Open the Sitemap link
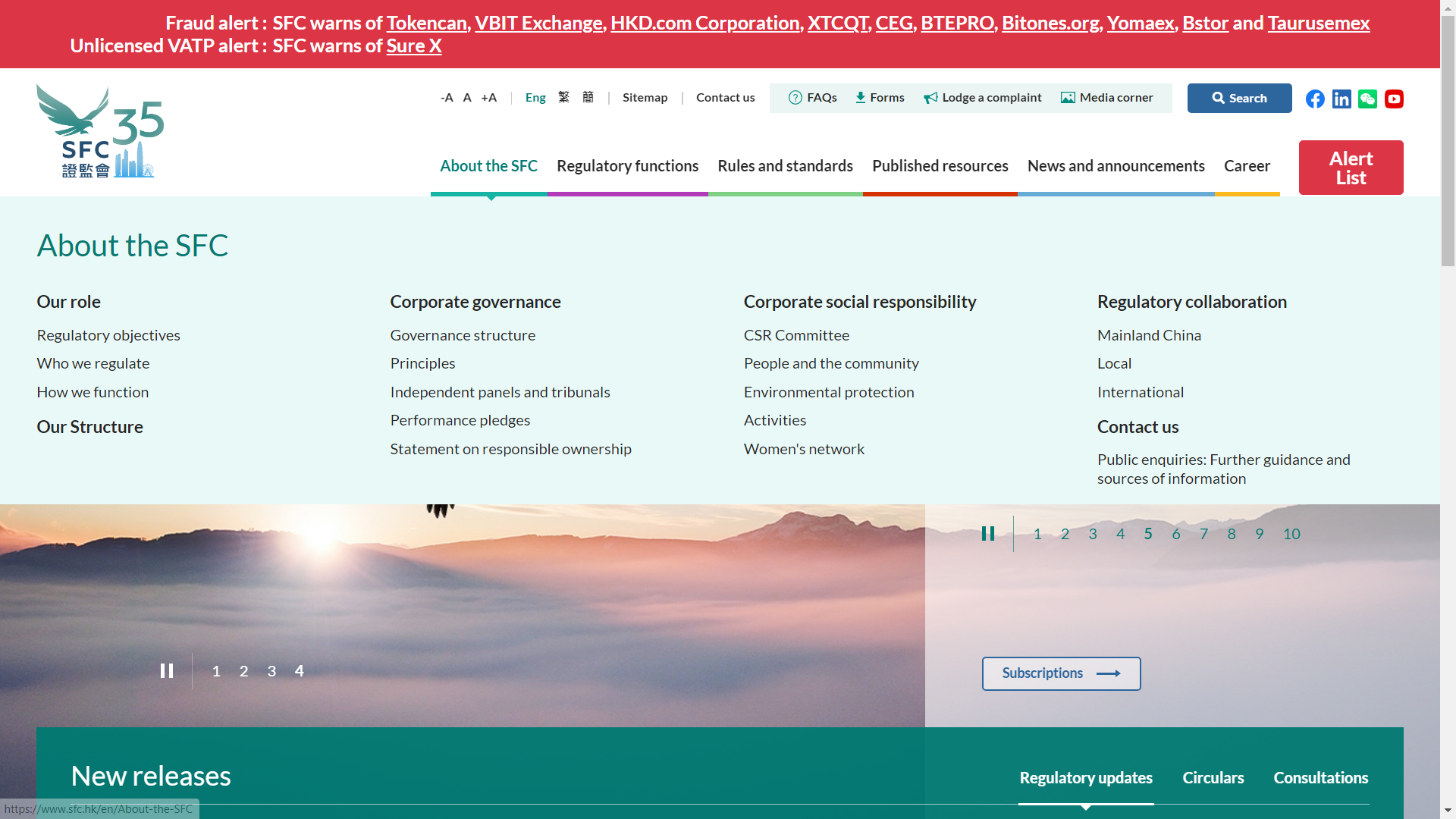The width and height of the screenshot is (1456, 819). pyautogui.click(x=645, y=97)
